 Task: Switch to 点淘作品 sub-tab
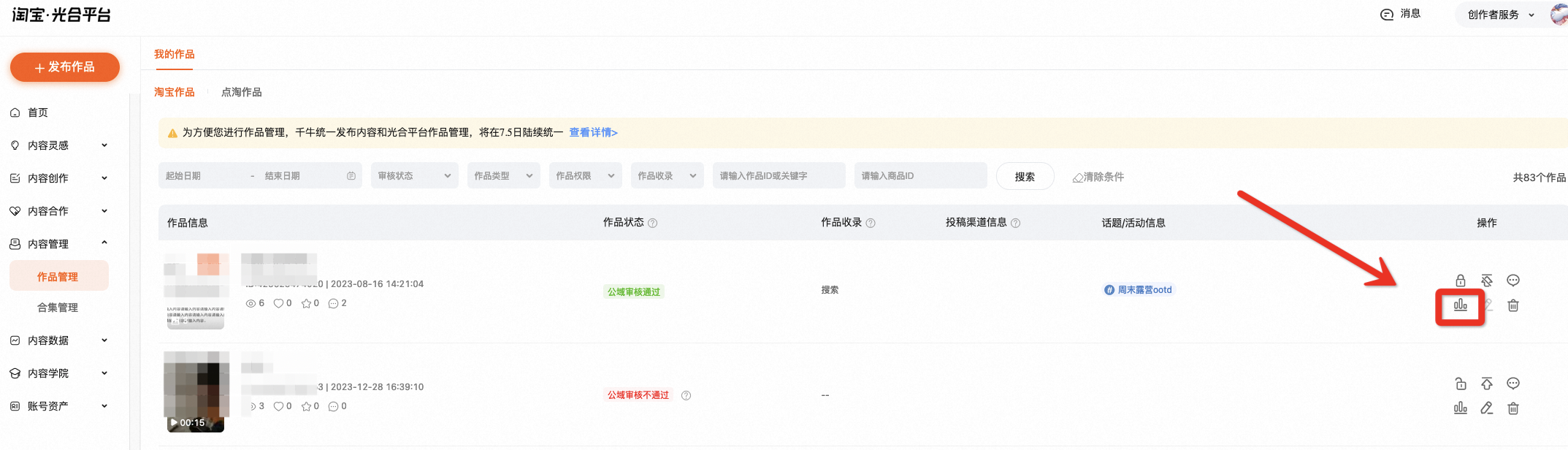241,92
